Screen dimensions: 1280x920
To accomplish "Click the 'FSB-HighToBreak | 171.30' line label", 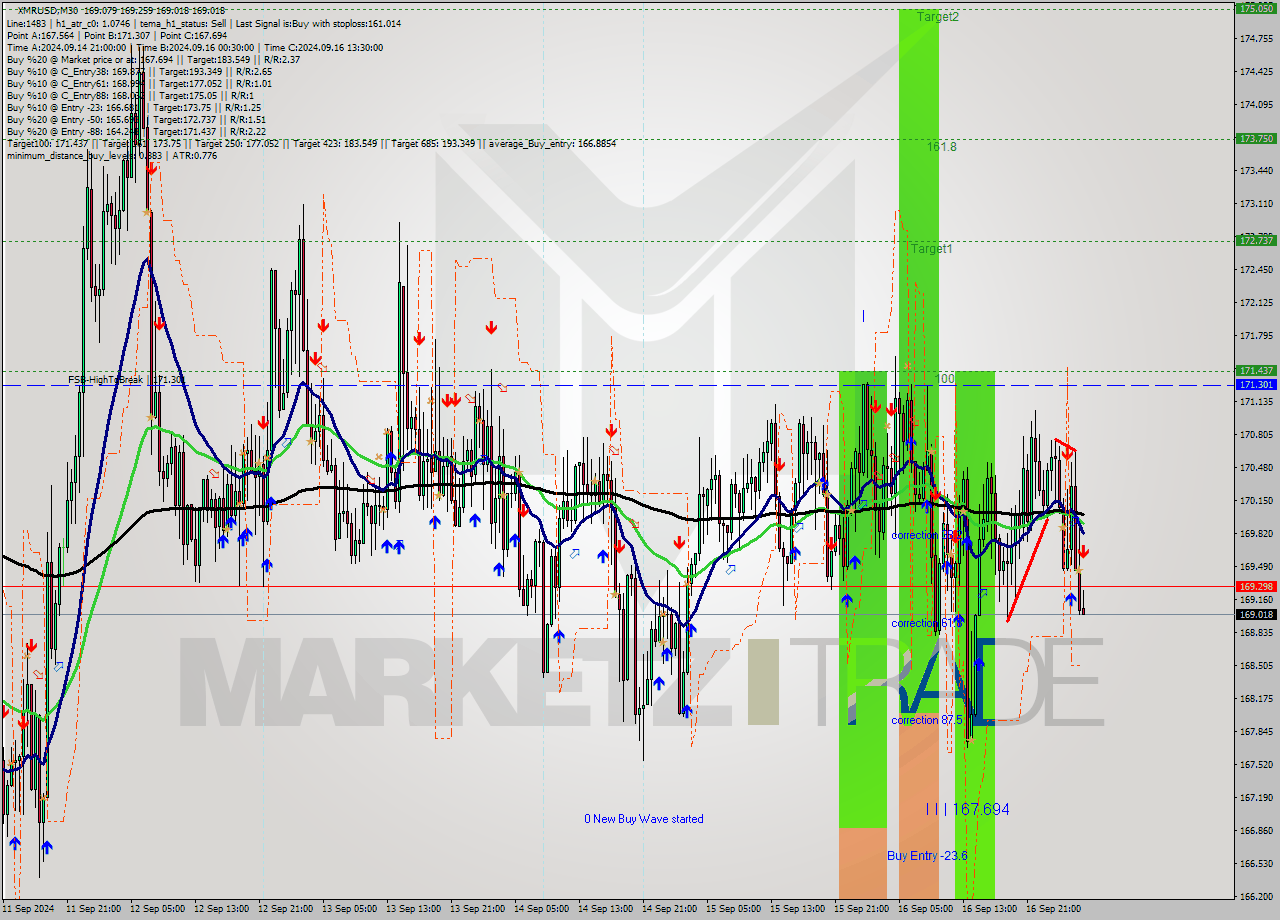I will (x=125, y=380).
